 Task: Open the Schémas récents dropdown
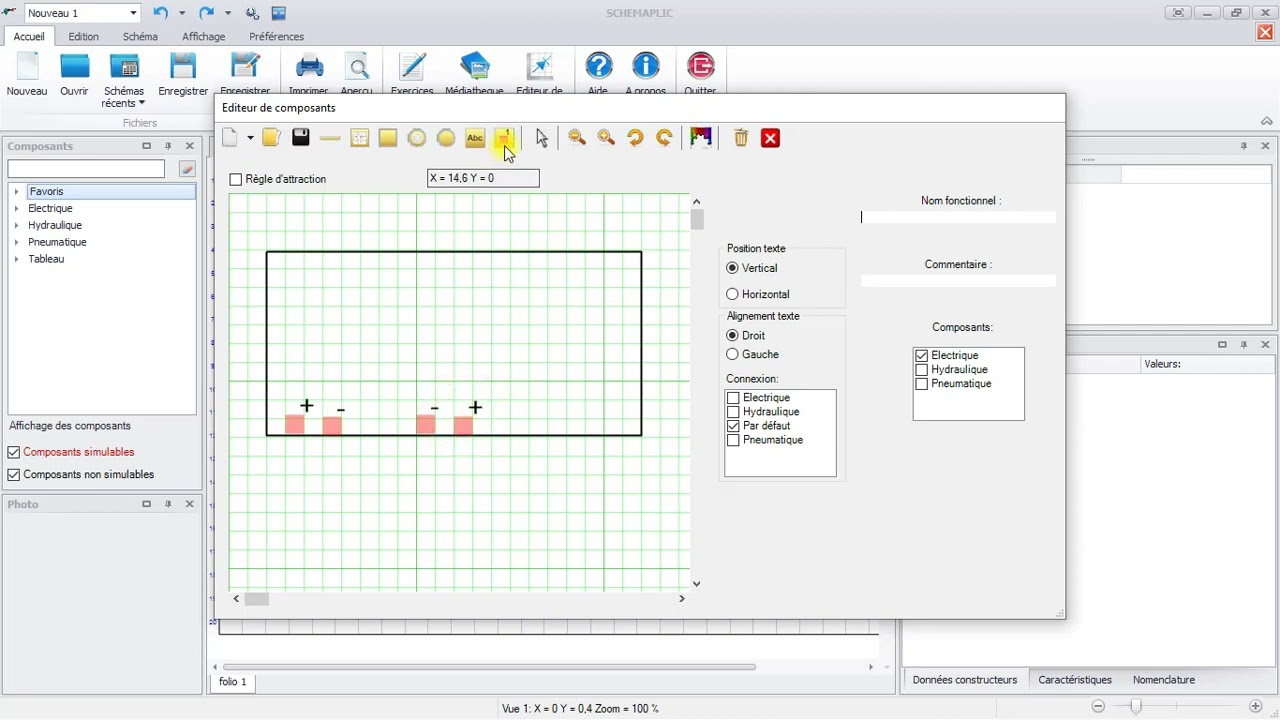tap(124, 81)
